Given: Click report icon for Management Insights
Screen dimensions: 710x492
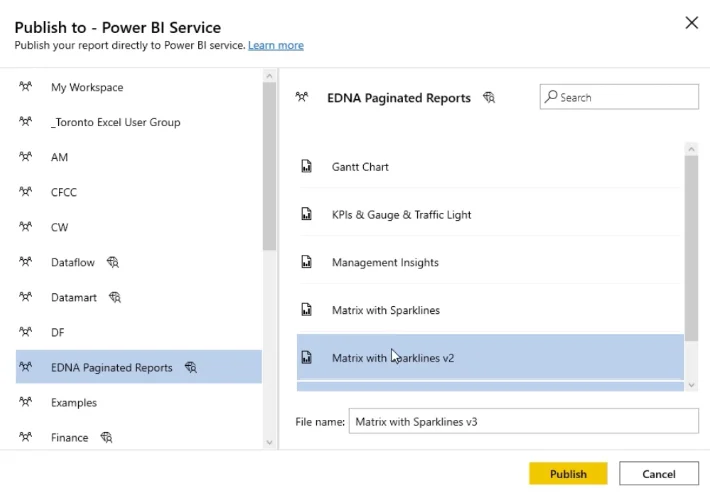Looking at the screenshot, I should point(307,262).
